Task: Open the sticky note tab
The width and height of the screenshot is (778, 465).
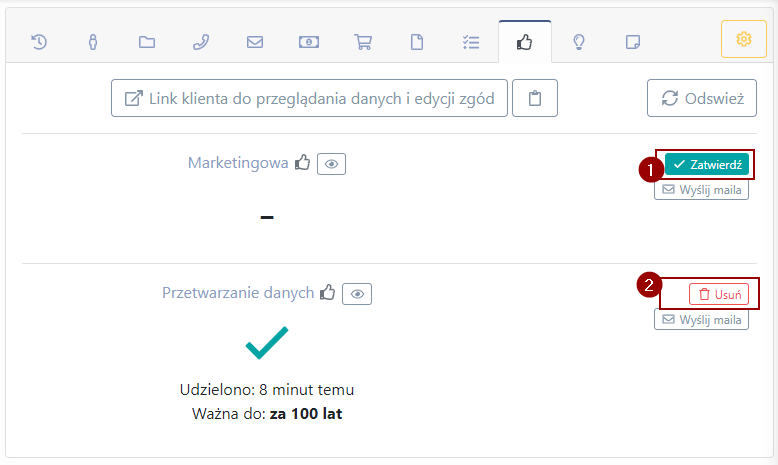Action: point(633,42)
